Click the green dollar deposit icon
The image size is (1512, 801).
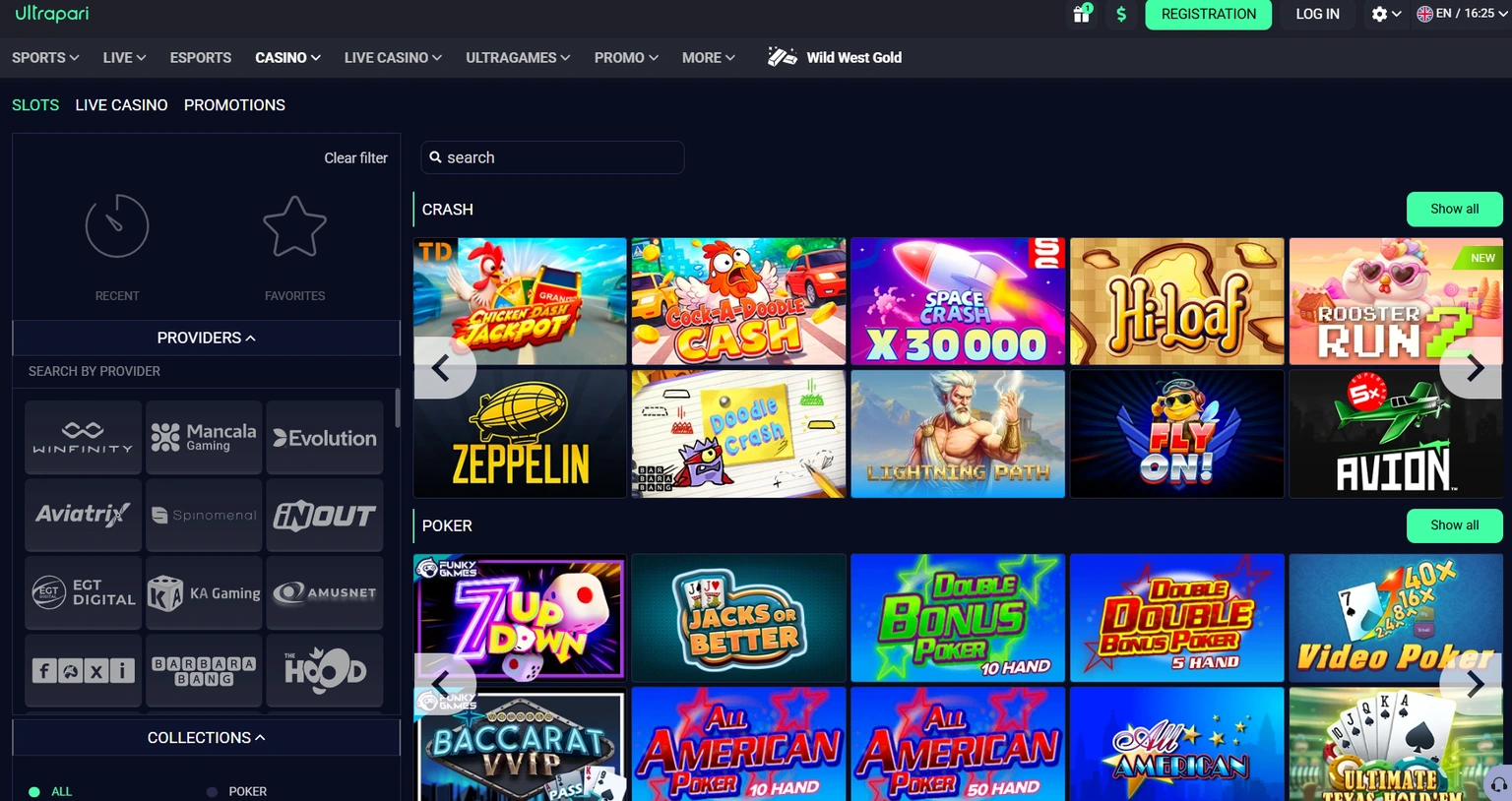click(x=1121, y=14)
